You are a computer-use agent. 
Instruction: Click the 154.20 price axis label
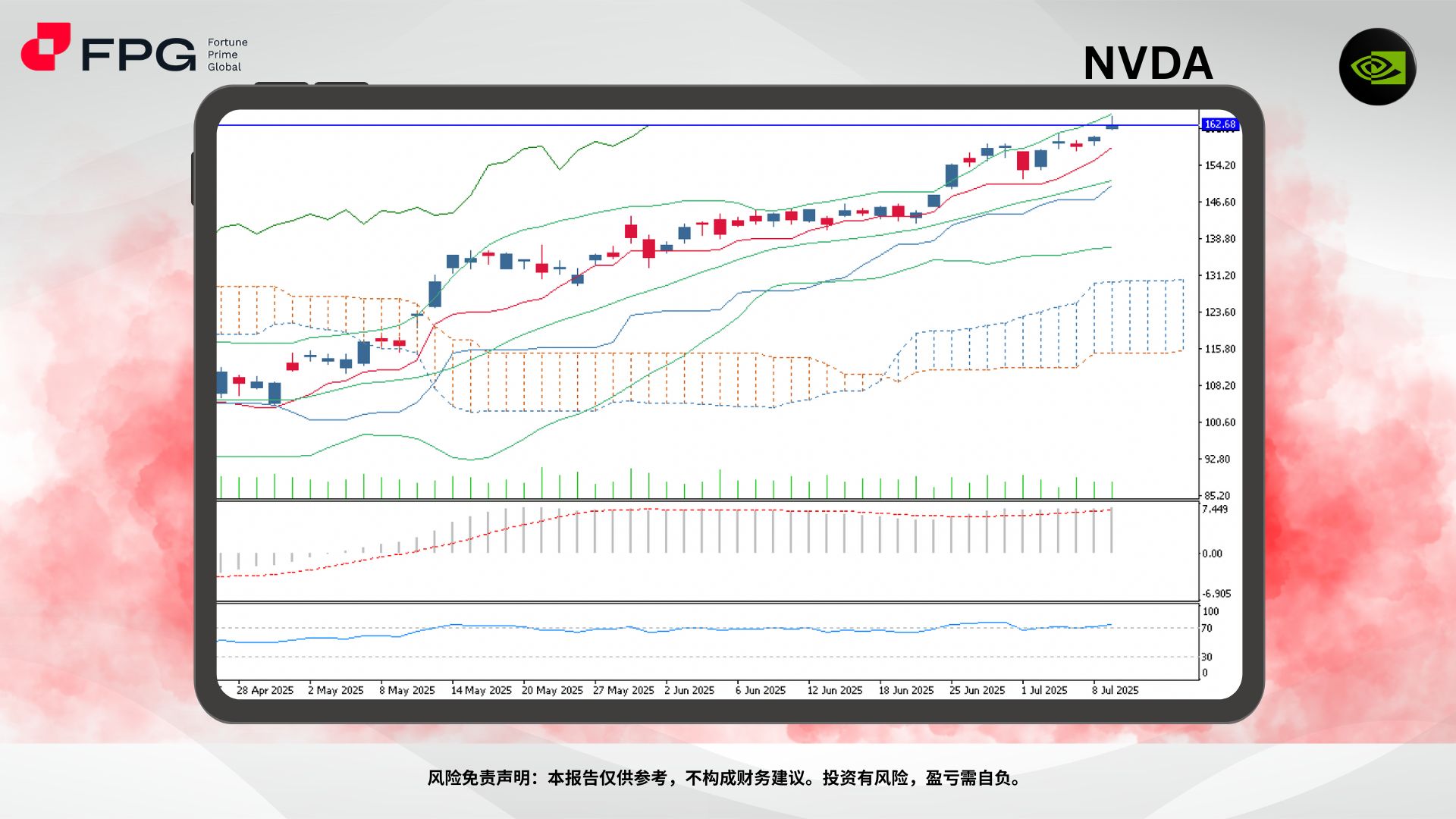(1220, 165)
